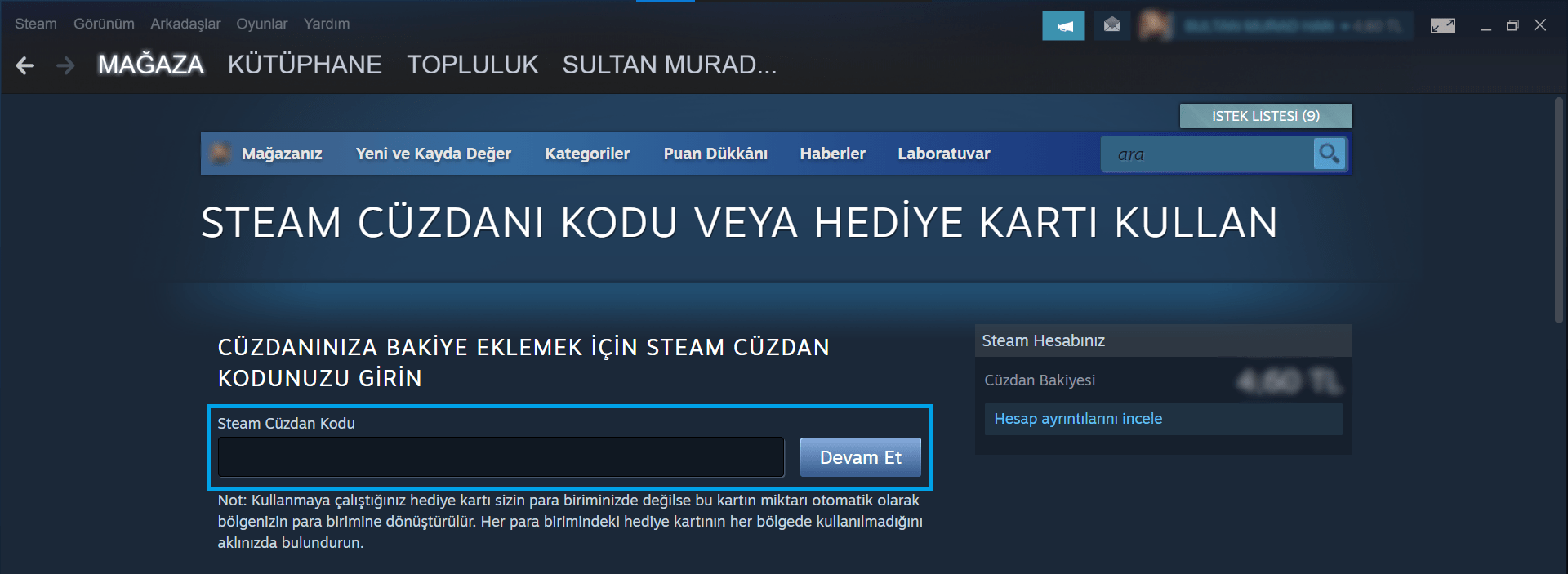Open the Steam menu

(36, 24)
